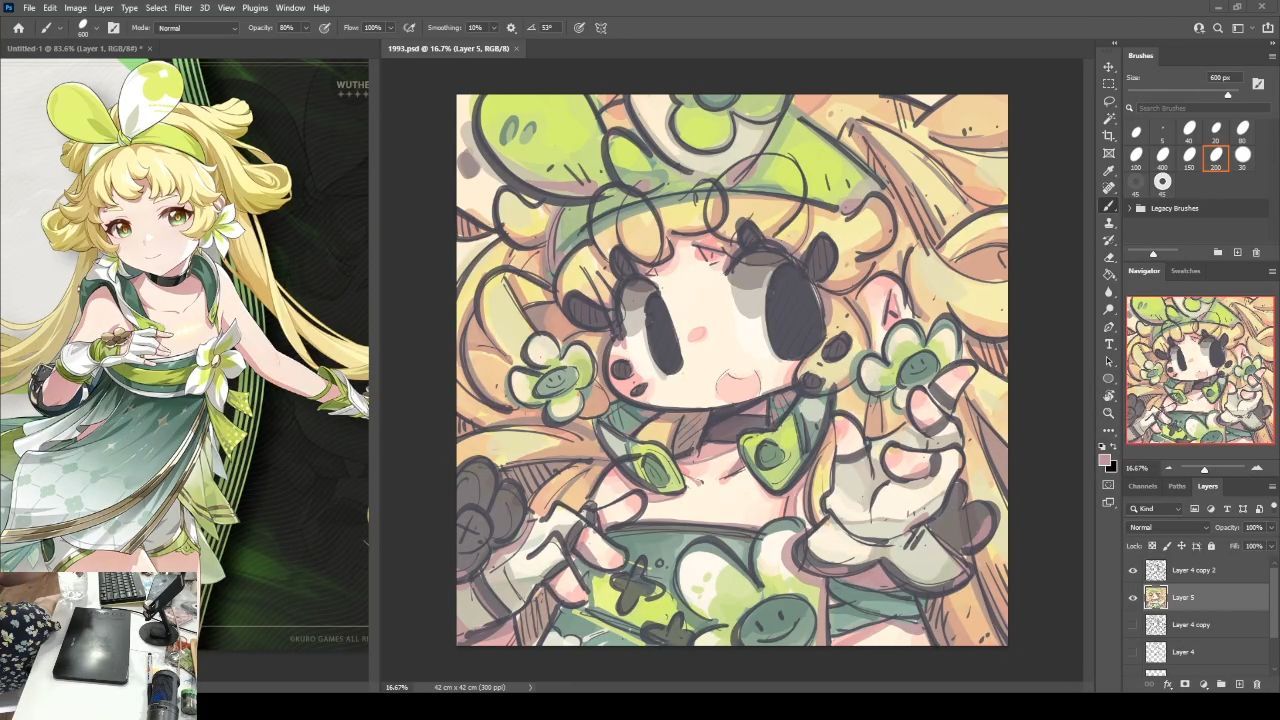This screenshot has height=720, width=1280.
Task: Hide Layer 5 visibility eye
Action: 1133,598
